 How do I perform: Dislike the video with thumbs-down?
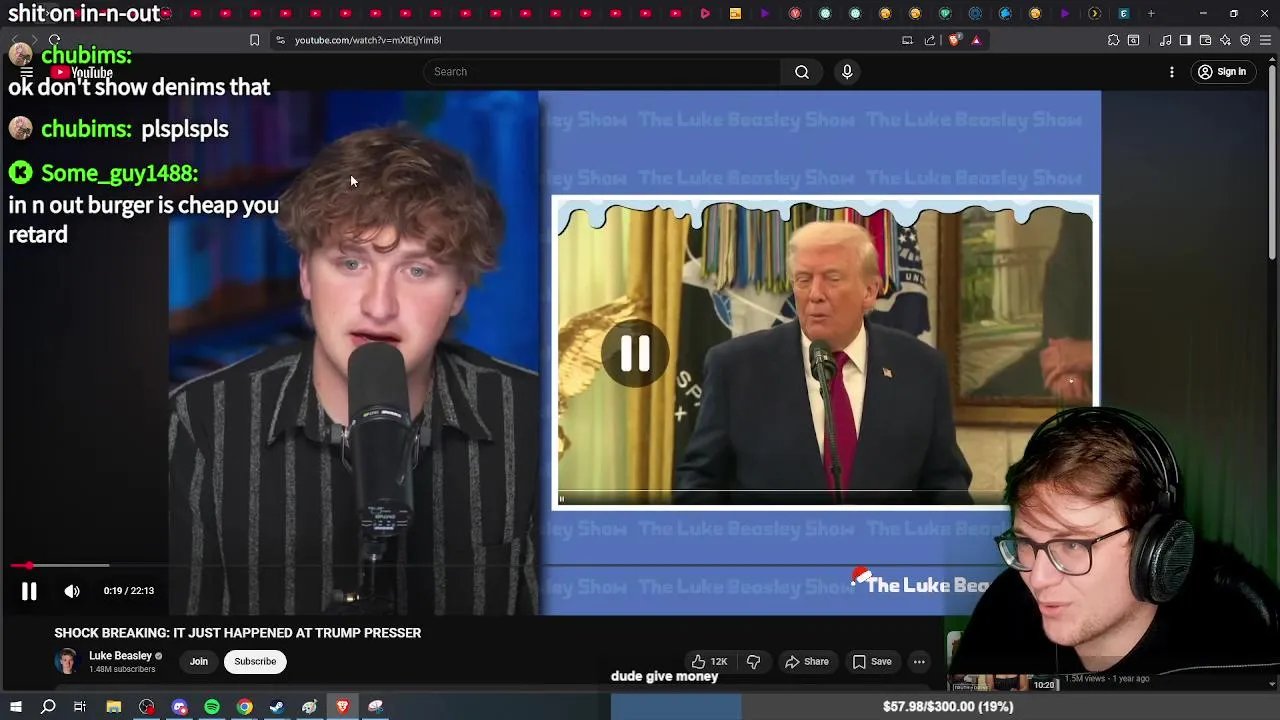pos(753,661)
